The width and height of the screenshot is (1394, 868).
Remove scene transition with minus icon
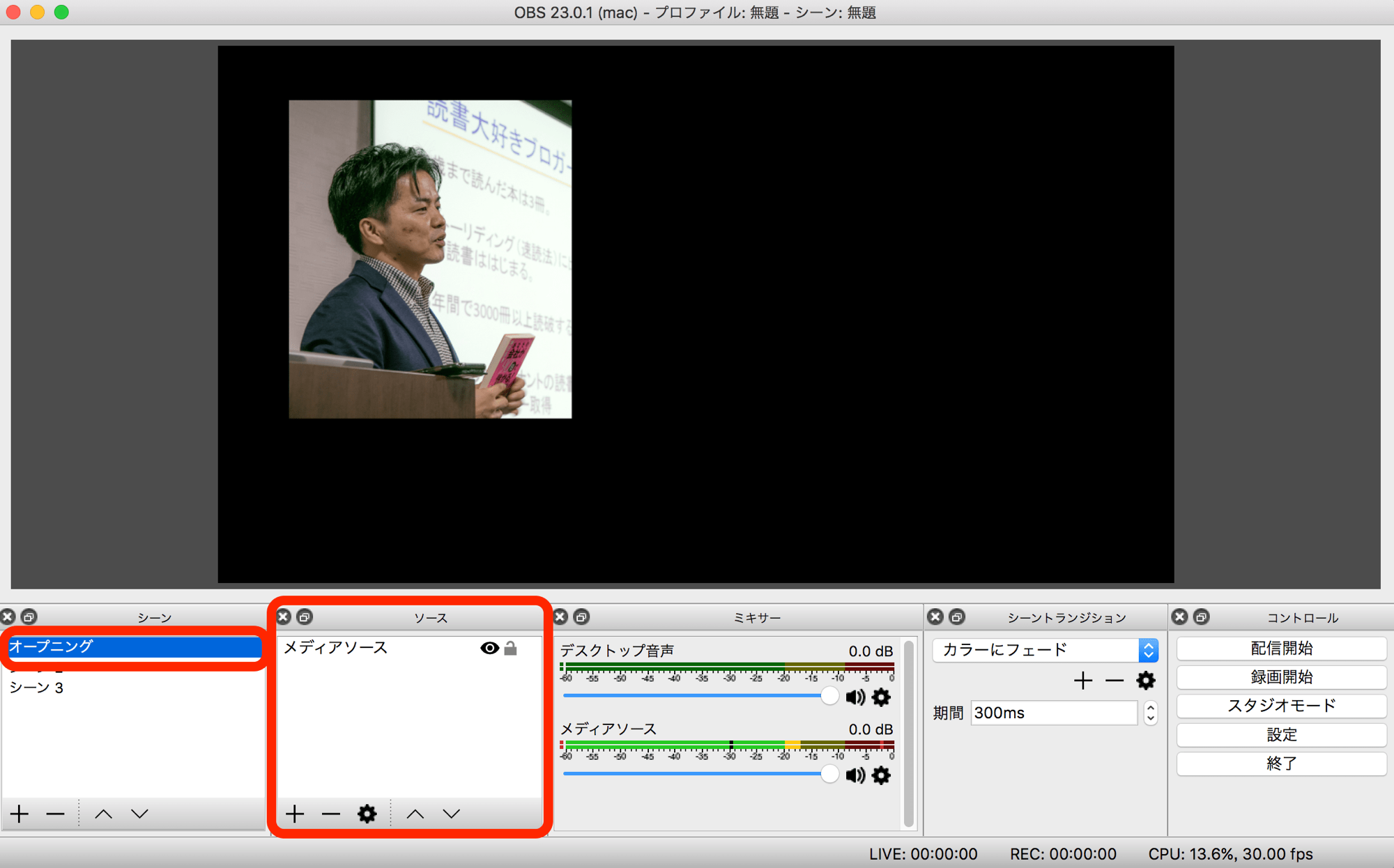point(1115,681)
